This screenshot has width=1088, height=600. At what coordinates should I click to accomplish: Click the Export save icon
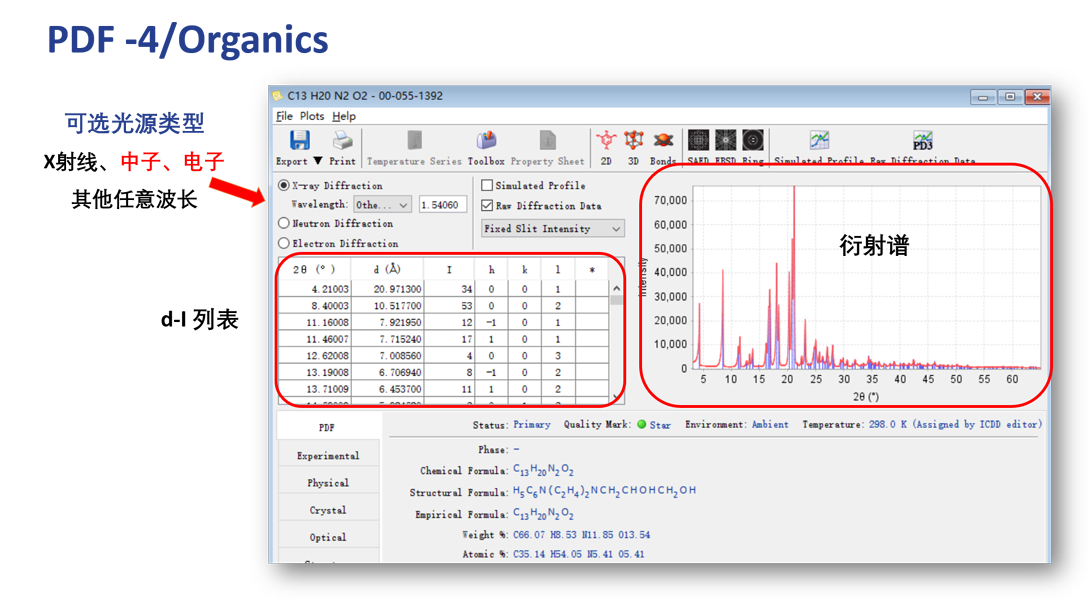[300, 141]
